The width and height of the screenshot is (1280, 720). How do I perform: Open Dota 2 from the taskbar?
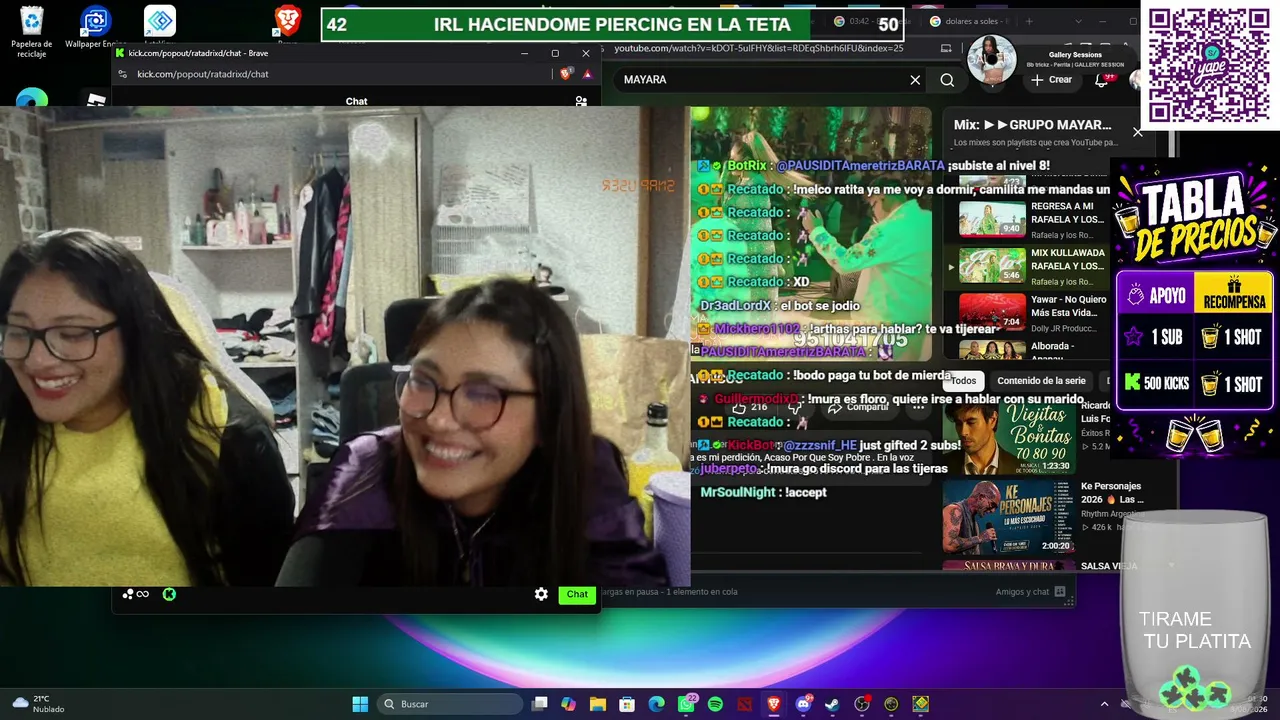(x=744, y=704)
